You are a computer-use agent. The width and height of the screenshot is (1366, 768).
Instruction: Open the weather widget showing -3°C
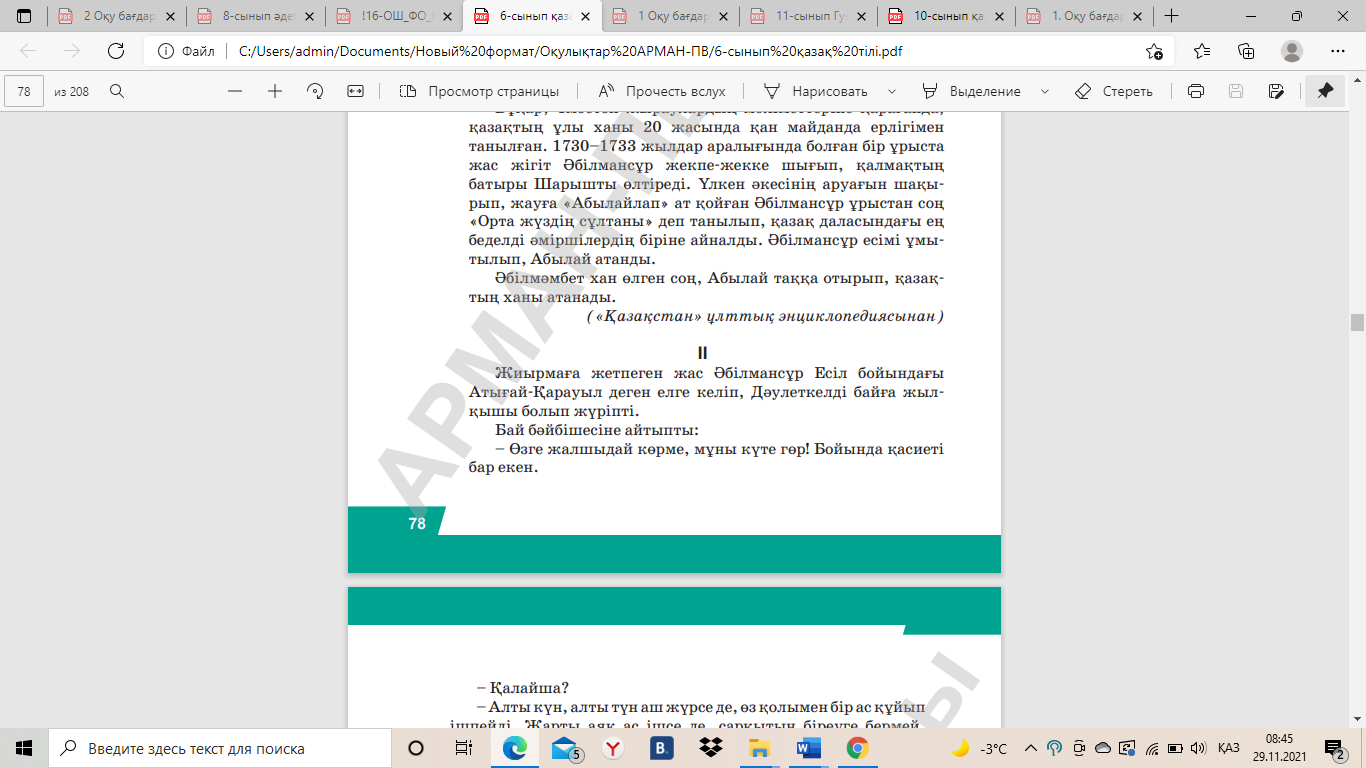click(x=978, y=748)
